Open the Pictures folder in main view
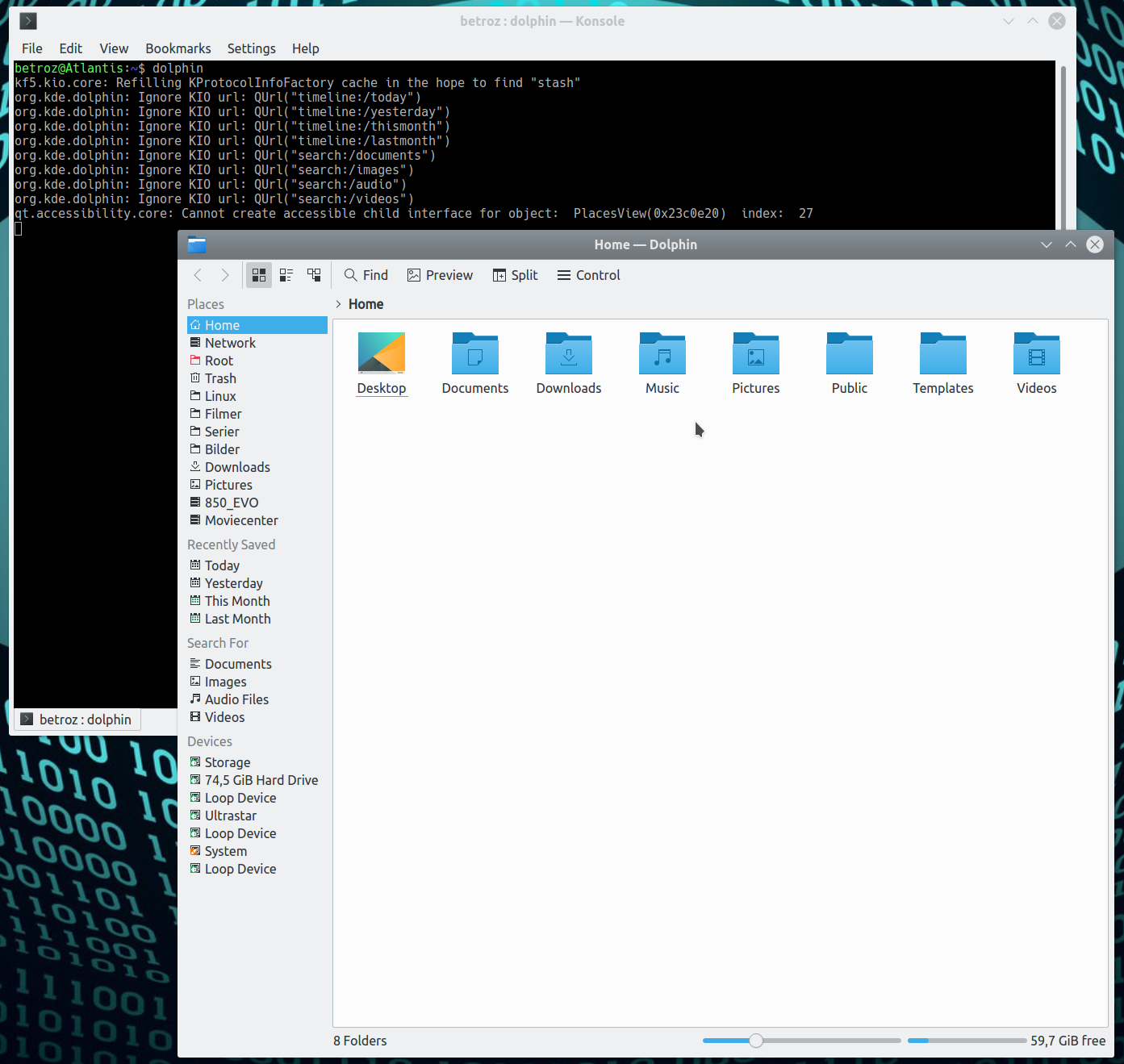 point(756,364)
